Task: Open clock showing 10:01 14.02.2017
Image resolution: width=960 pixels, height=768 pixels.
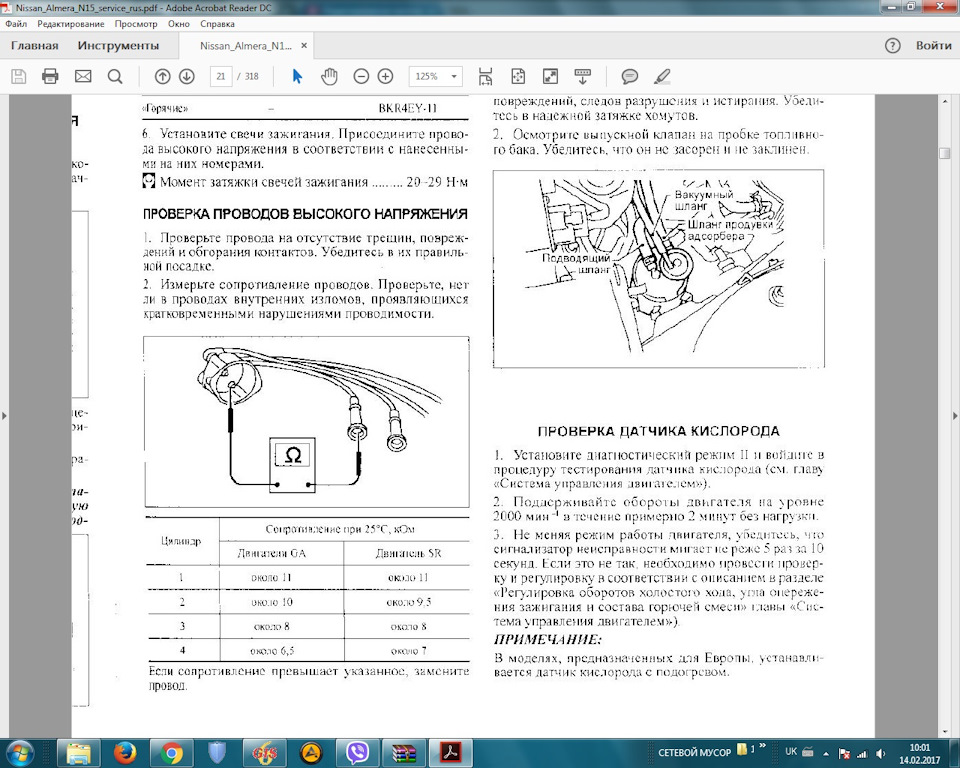Action: tap(920, 754)
